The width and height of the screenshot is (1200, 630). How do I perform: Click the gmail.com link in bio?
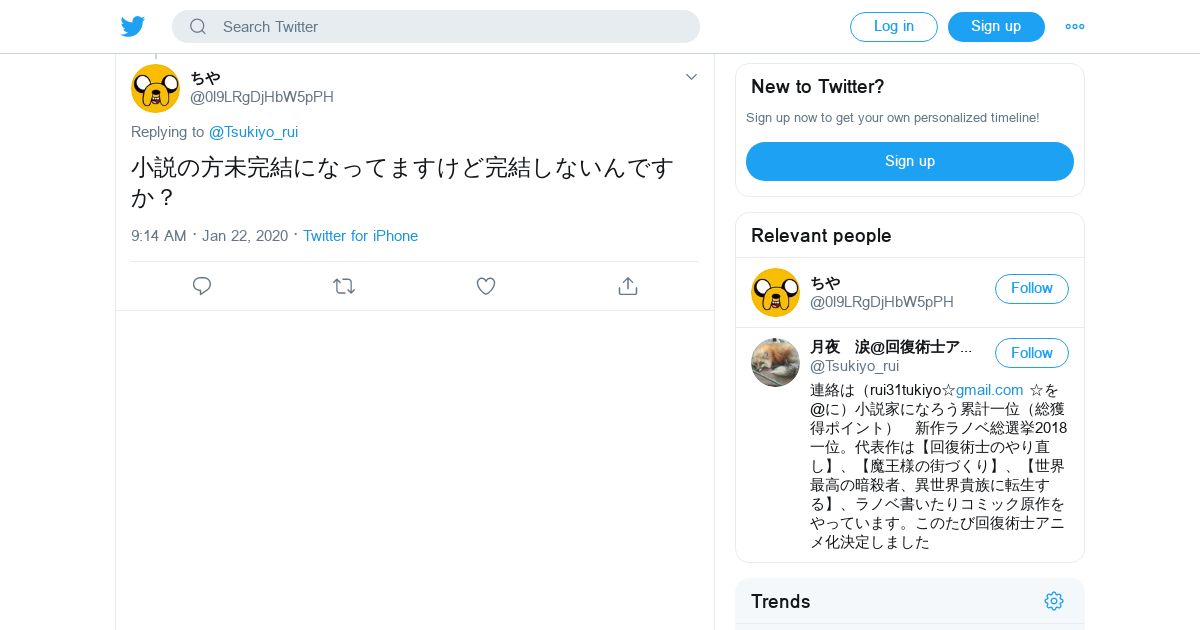(x=989, y=390)
